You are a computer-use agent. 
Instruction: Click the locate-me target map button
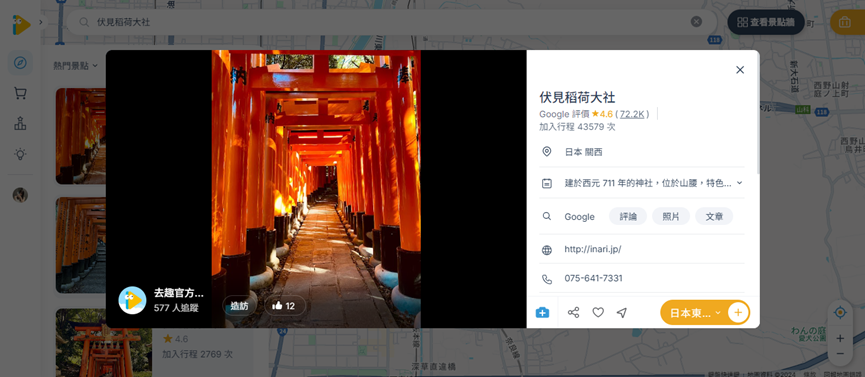tap(840, 312)
